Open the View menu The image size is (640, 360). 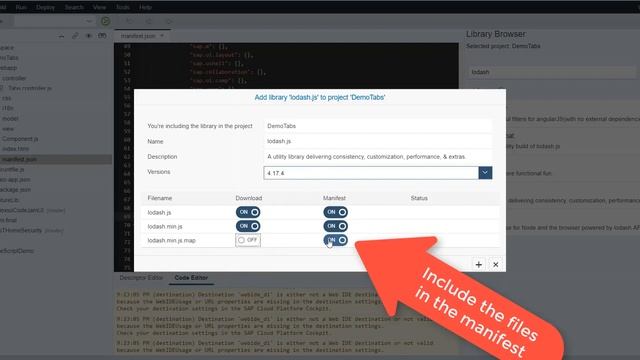pyautogui.click(x=99, y=7)
